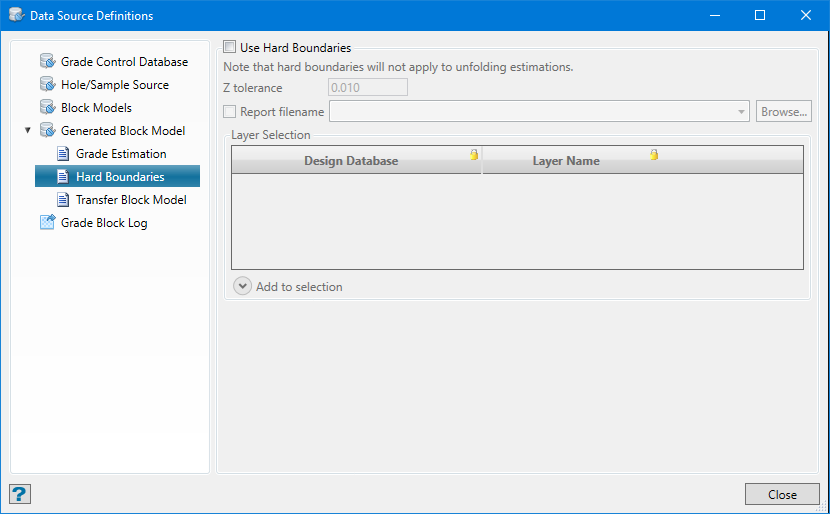The width and height of the screenshot is (830, 514).
Task: Select Hard Boundaries in the tree
Action: coord(119,177)
